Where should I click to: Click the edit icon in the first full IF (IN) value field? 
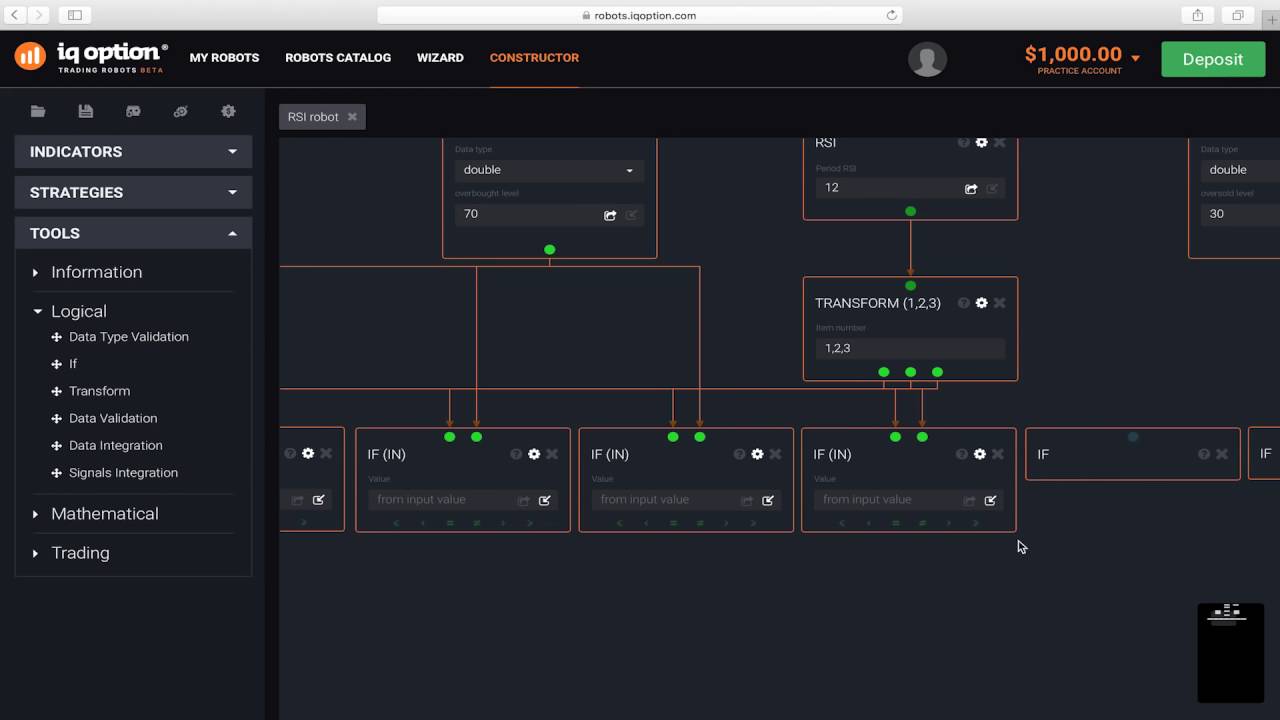[x=545, y=500]
